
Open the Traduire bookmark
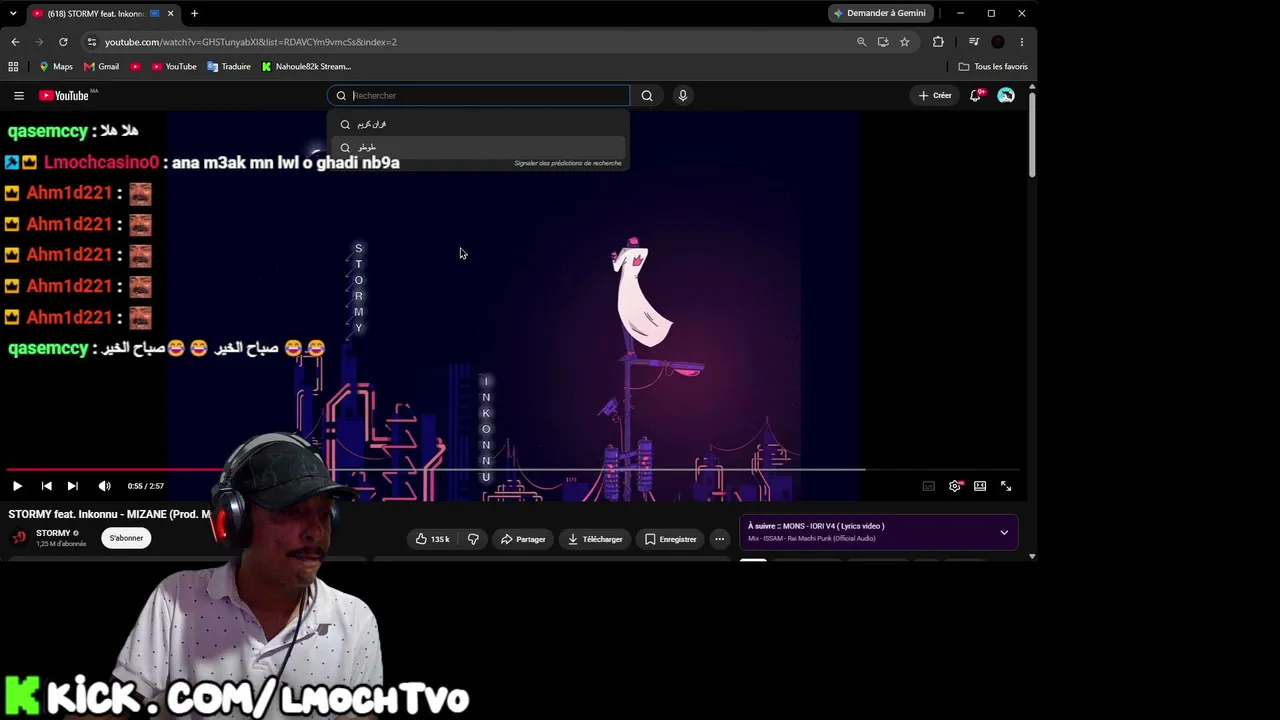coord(229,67)
